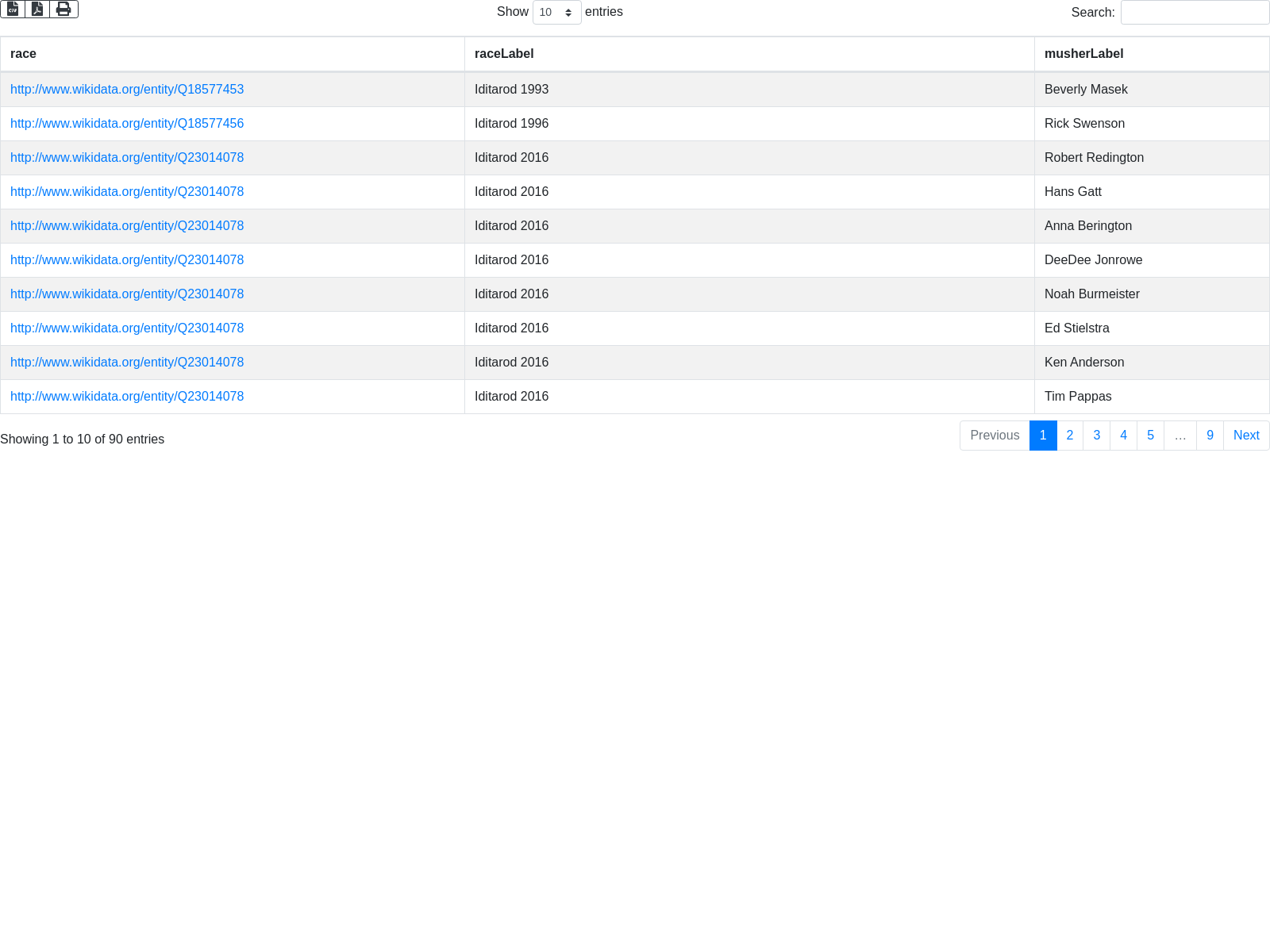The image size is (1270, 952).
Task: Open Q23014078 link in Noah Burmeister row
Action: click(x=127, y=294)
